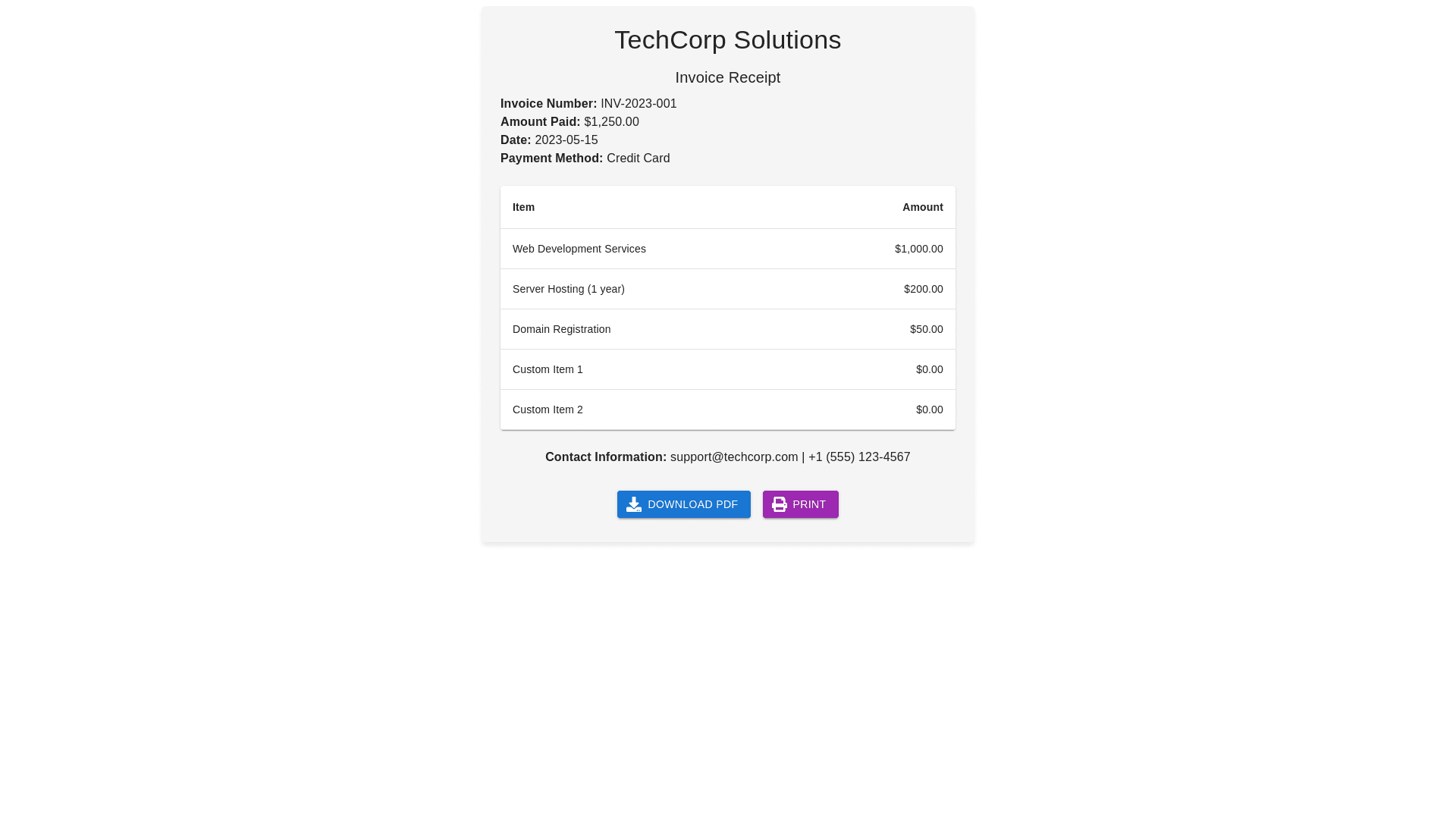The width and height of the screenshot is (1456, 819).
Task: Select invoice number INV-2023-001
Action: (x=639, y=104)
